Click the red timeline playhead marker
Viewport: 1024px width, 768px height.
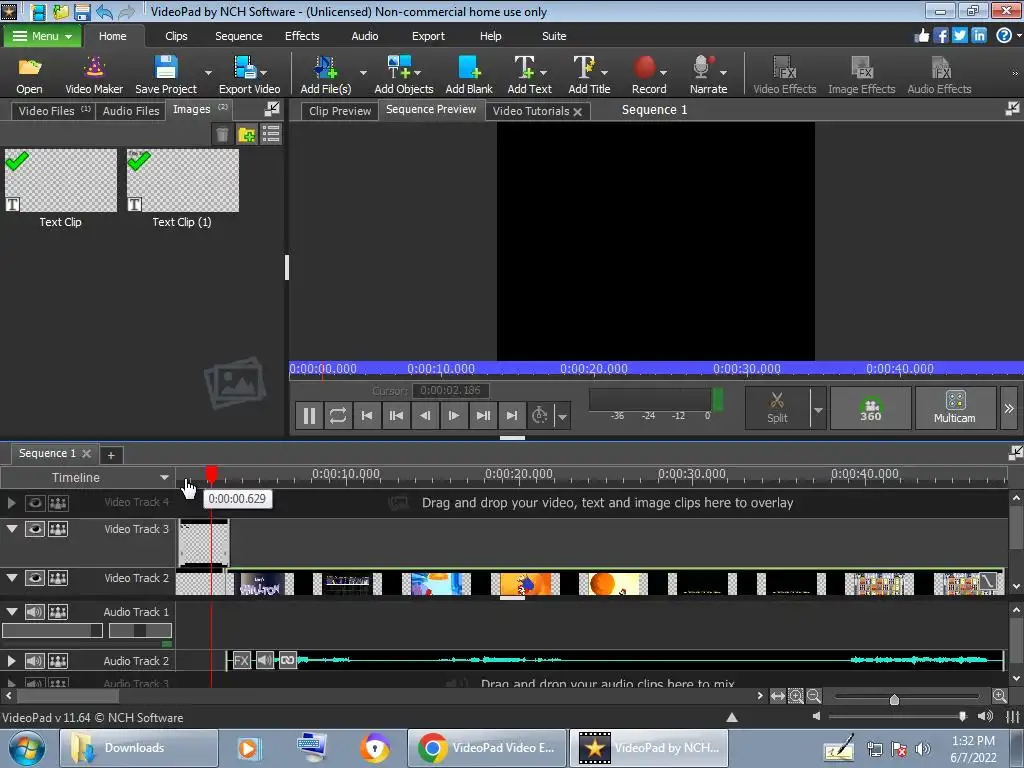click(x=211, y=474)
